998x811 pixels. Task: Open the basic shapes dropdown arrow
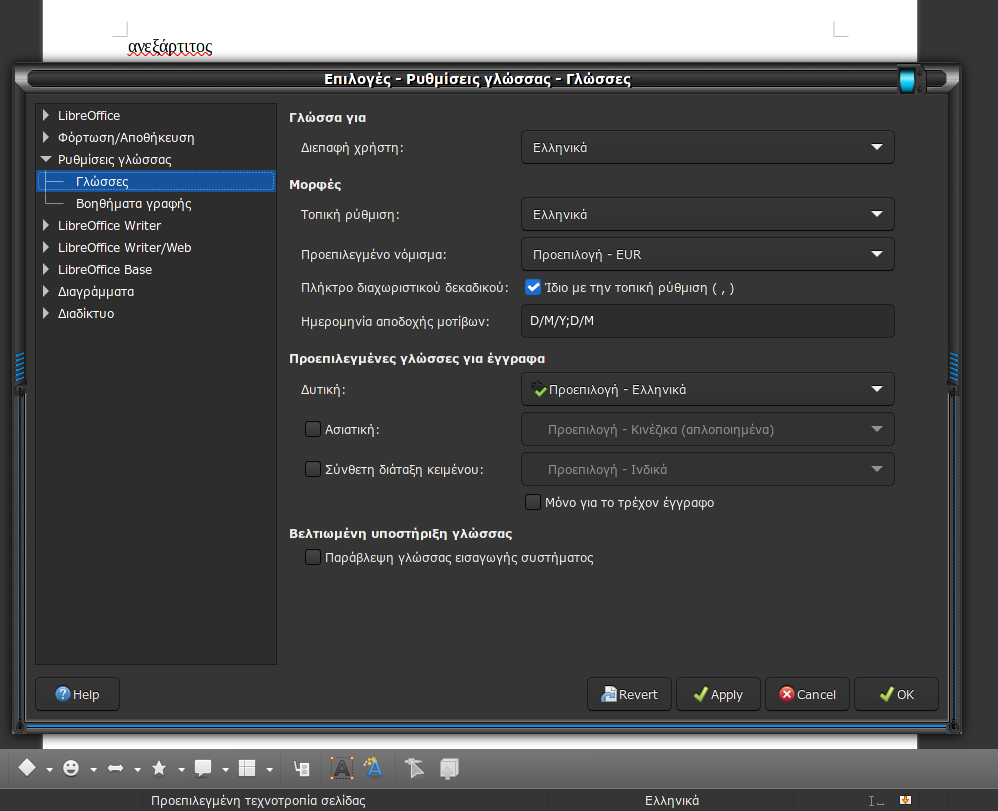pos(49,769)
